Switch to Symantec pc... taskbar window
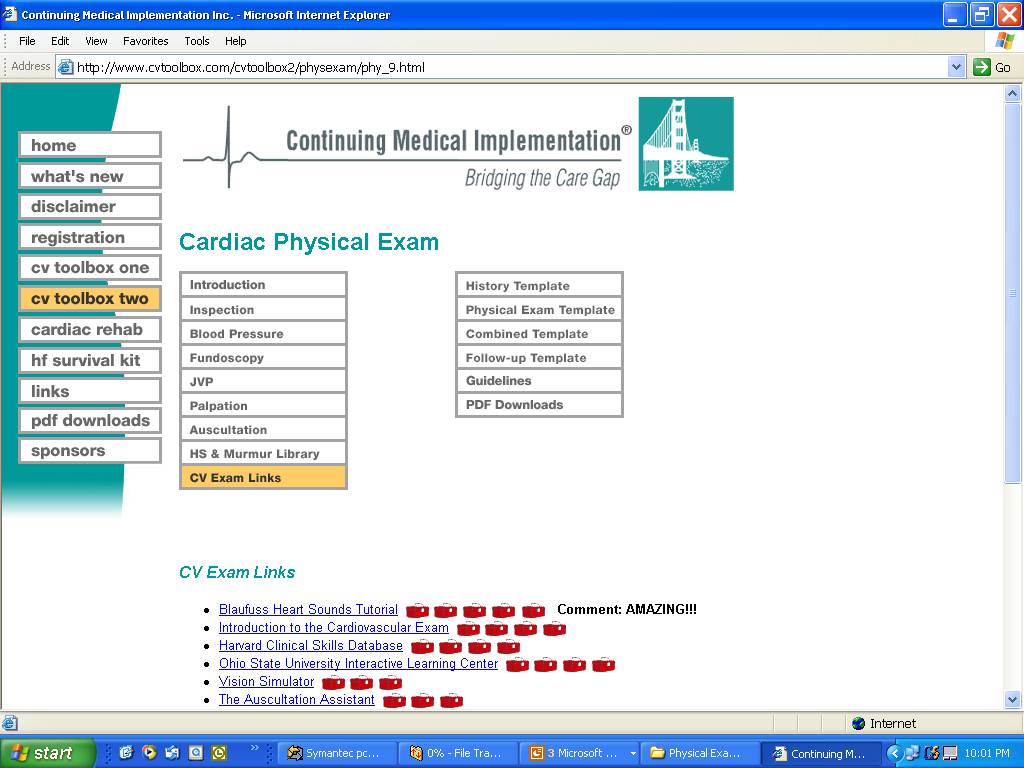Viewport: 1024px width, 768px height. tap(338, 753)
